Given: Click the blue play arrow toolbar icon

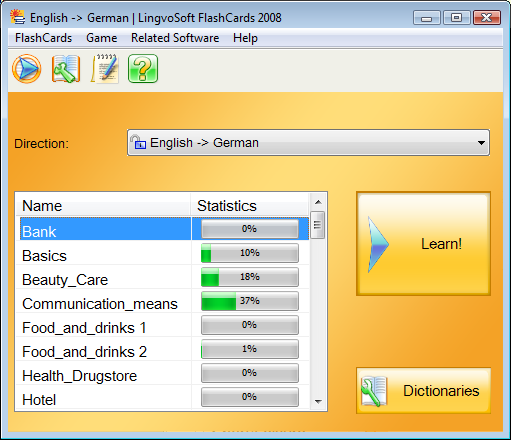Looking at the screenshot, I should [27, 69].
